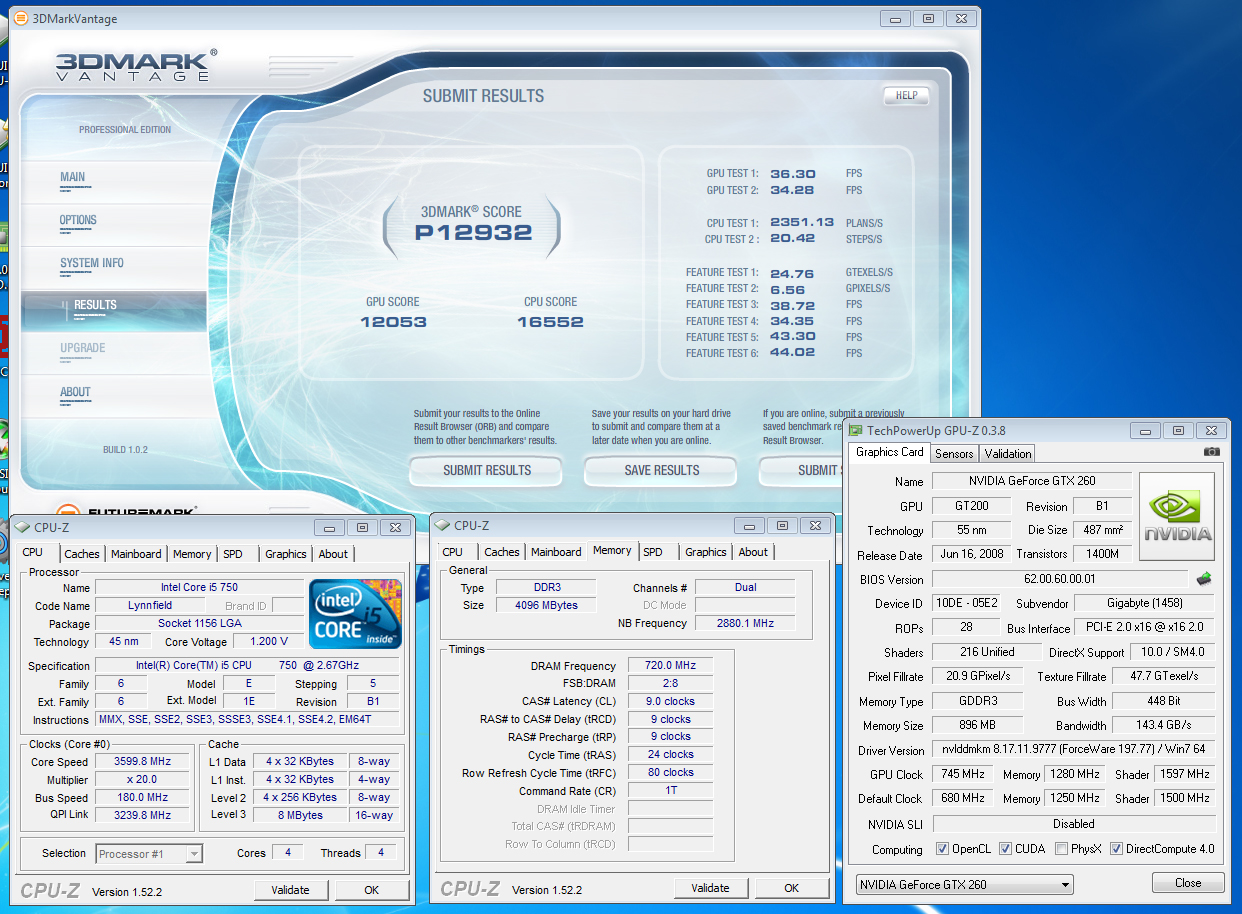The width and height of the screenshot is (1242, 914).
Task: Click the NVIDIA SLI value Disabled
Action: (x=1074, y=824)
